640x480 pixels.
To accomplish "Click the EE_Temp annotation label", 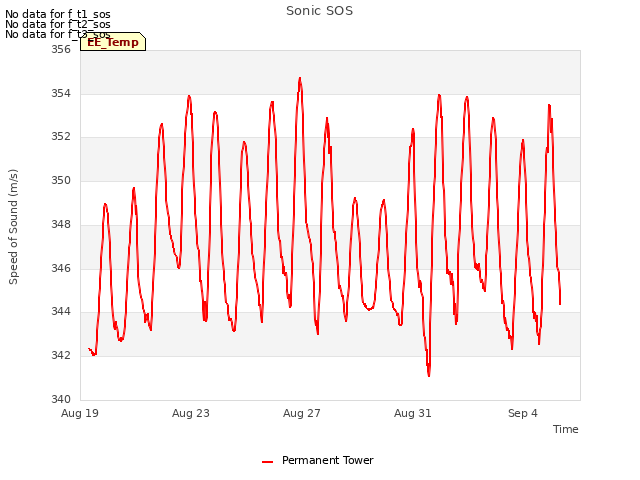I will pyautogui.click(x=113, y=42).
